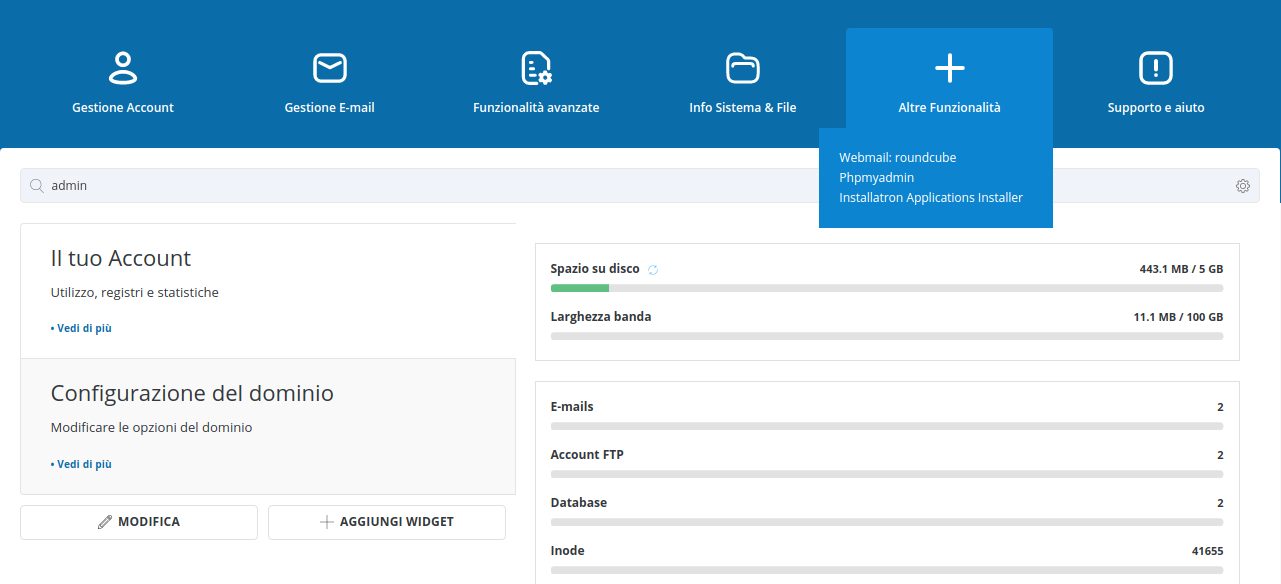The height and width of the screenshot is (584, 1281).
Task: Open Installatron Applications Installer link
Action: pos(931,197)
